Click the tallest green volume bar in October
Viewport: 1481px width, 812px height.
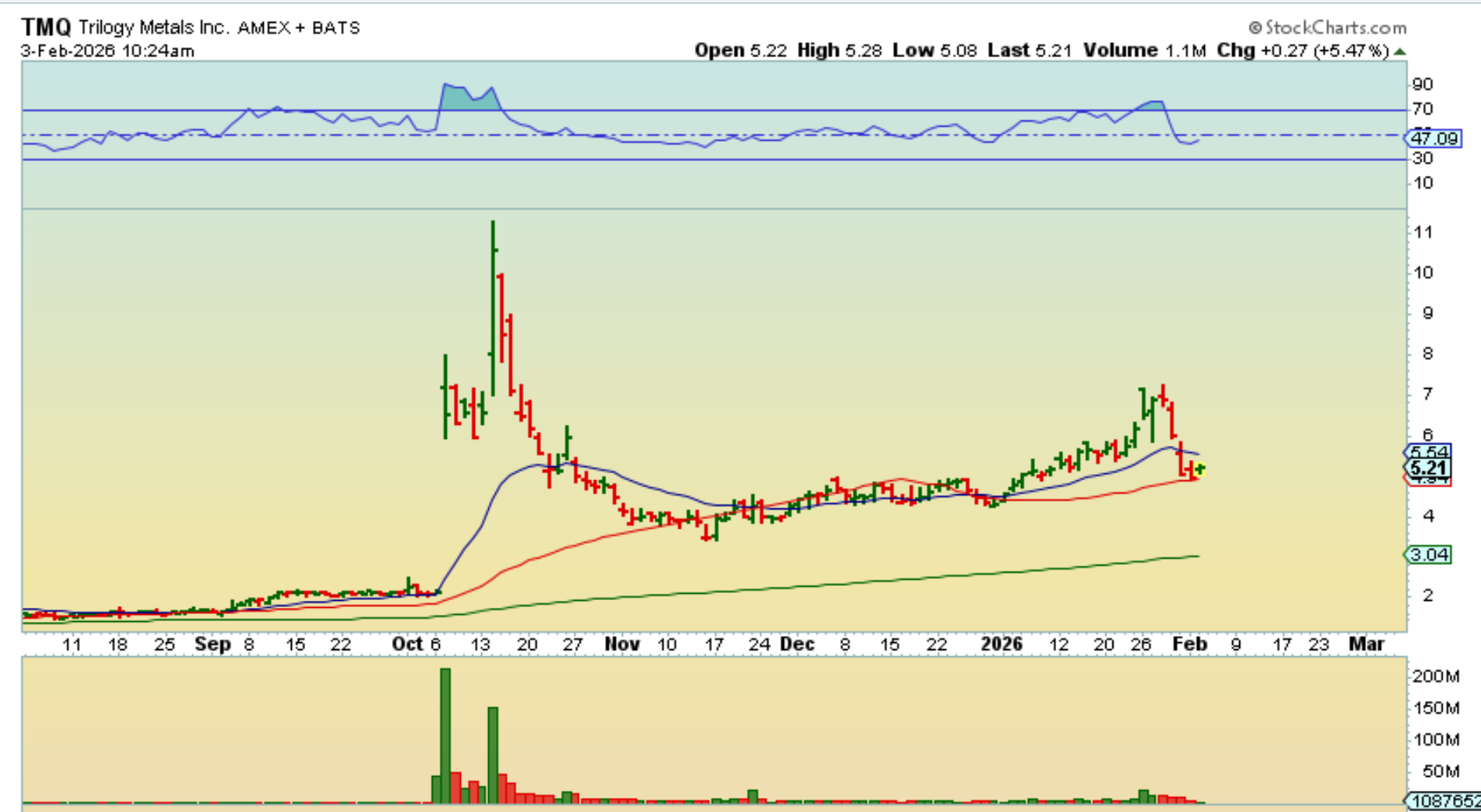(x=445, y=735)
